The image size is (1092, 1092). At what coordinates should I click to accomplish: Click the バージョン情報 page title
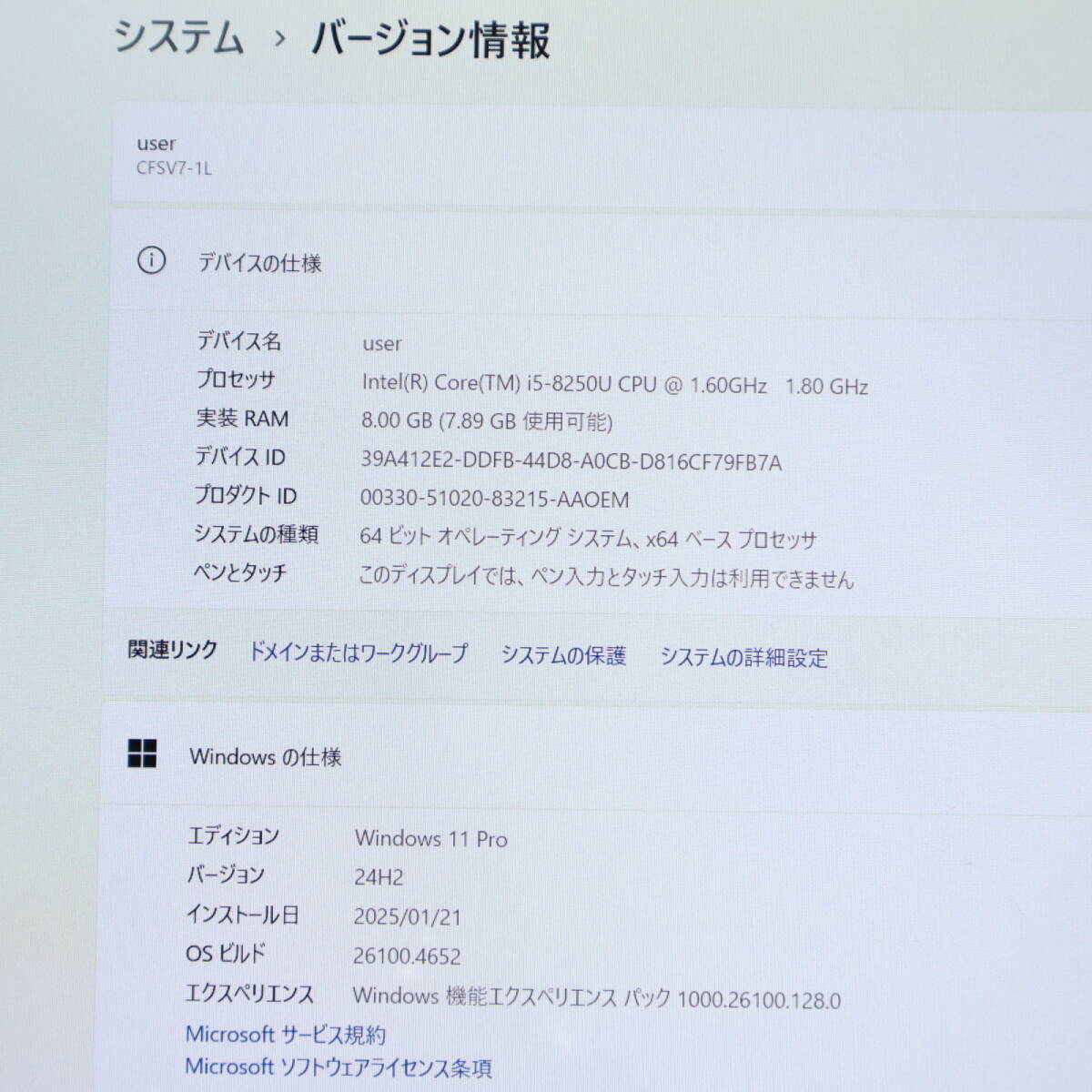(x=430, y=40)
